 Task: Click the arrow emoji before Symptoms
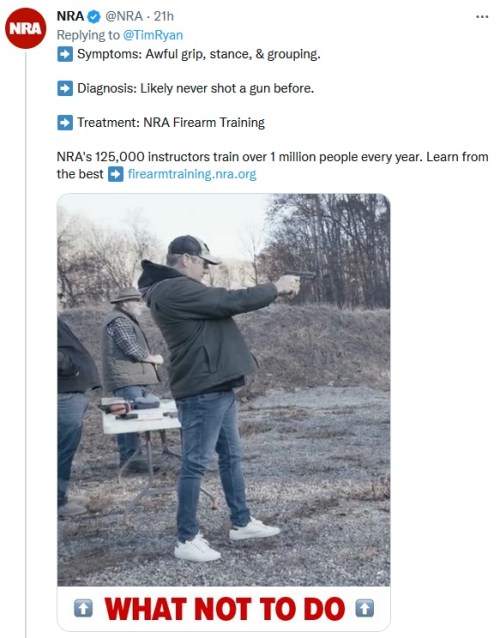tap(65, 54)
